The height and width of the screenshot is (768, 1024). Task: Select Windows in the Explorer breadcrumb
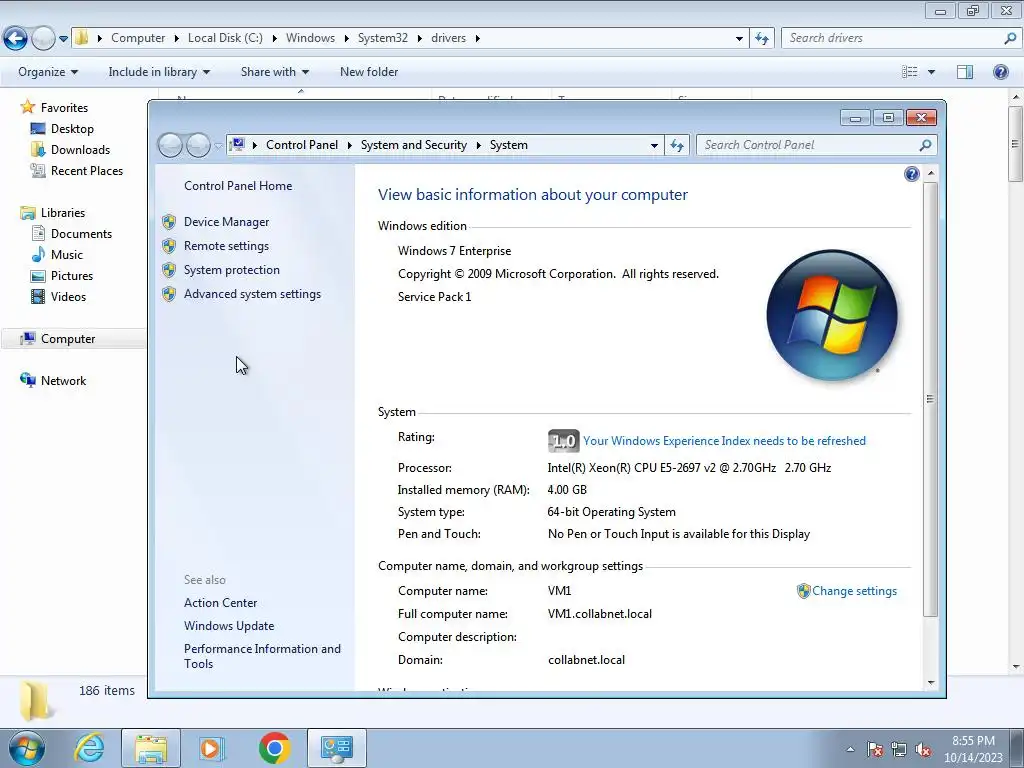310,38
